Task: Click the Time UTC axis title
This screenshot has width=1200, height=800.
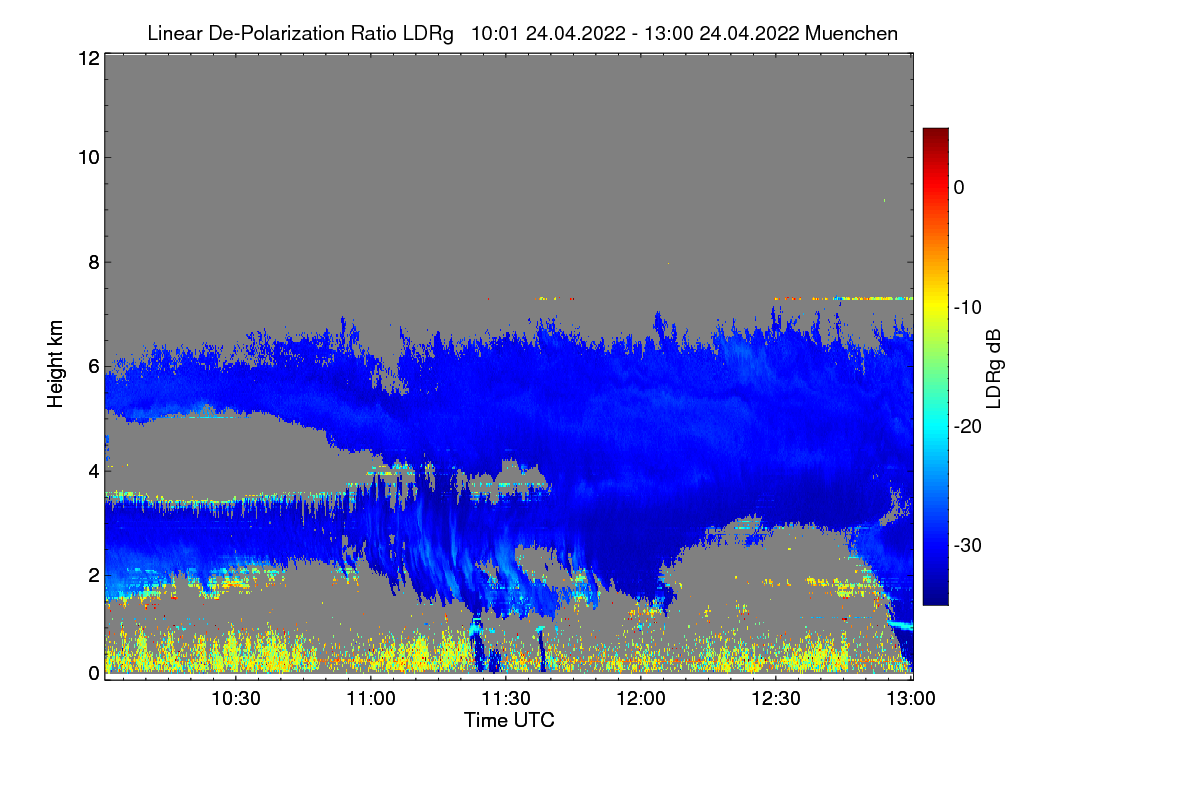Action: [509, 720]
